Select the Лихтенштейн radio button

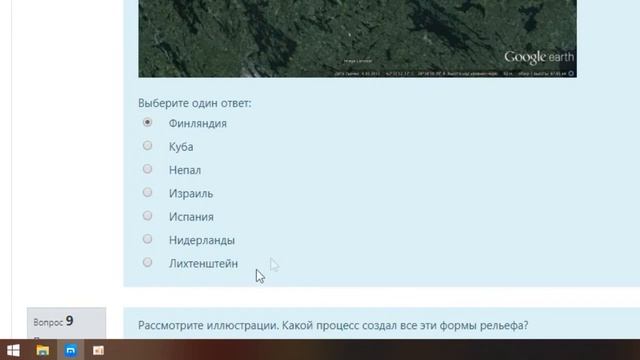[x=147, y=262]
